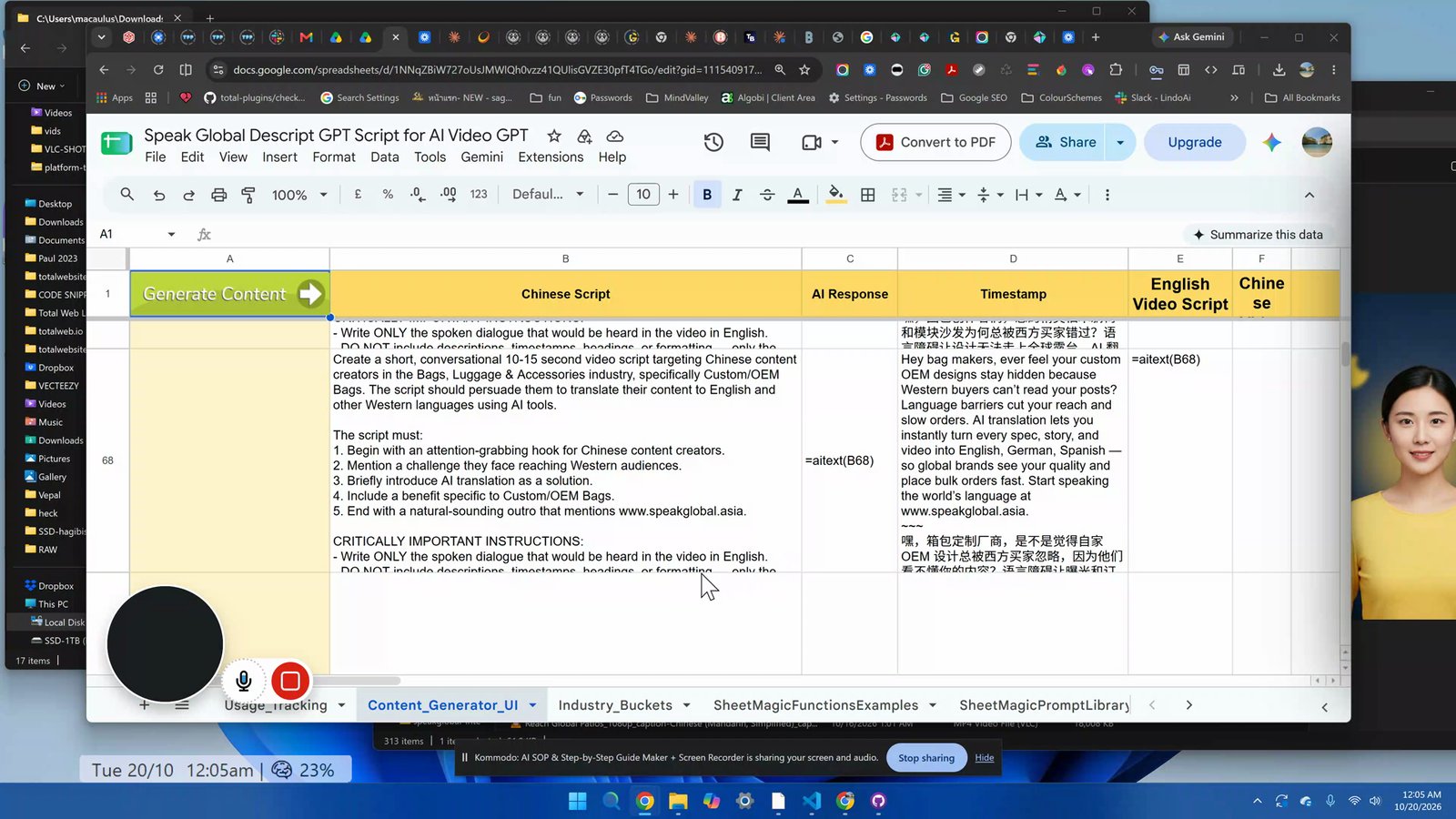Toggle bold formatting button

pyautogui.click(x=707, y=195)
